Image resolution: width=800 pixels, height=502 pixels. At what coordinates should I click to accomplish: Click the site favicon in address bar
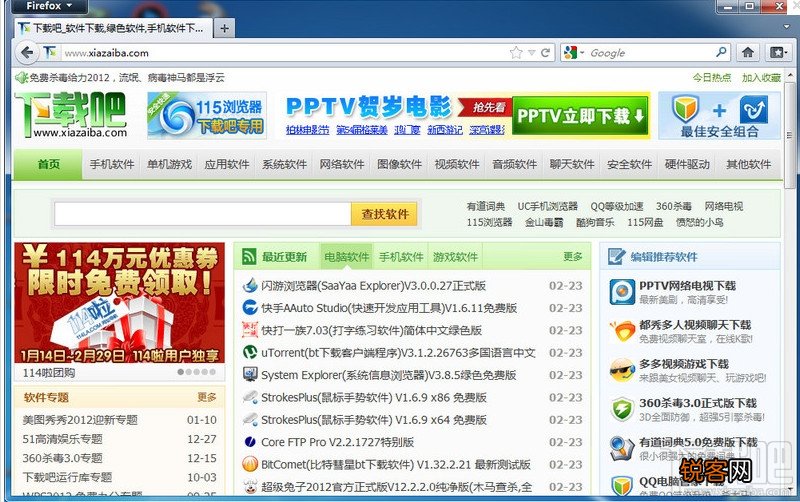pyautogui.click(x=49, y=52)
